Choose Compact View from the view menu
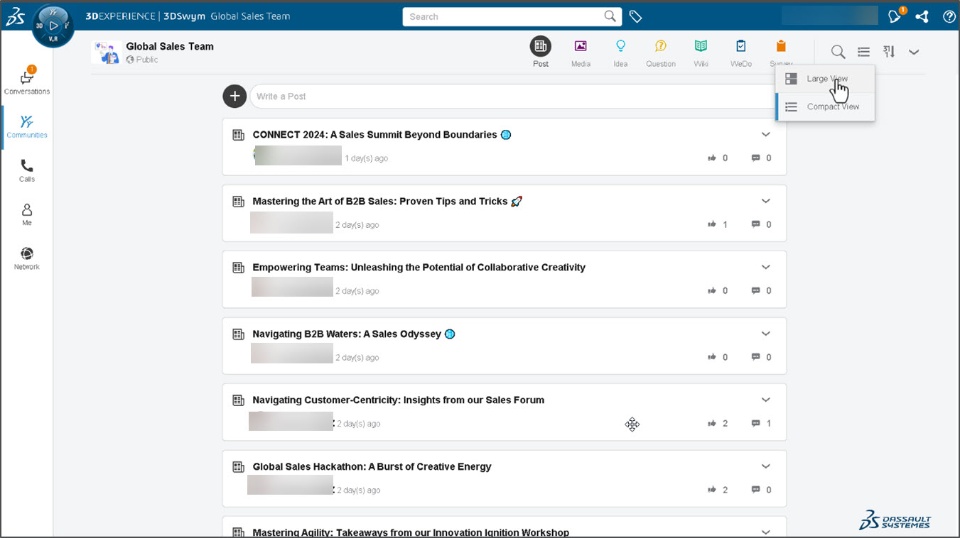The width and height of the screenshot is (960, 538). pos(825,106)
